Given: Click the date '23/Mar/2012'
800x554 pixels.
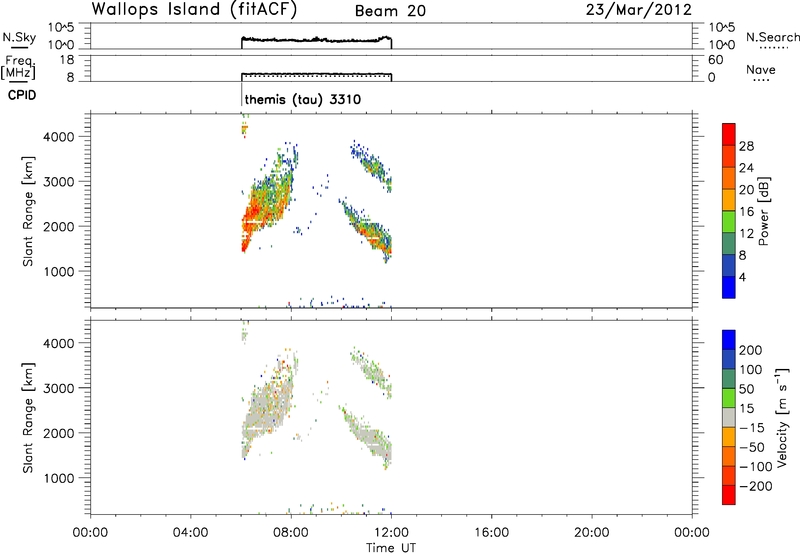Looking at the screenshot, I should [639, 10].
